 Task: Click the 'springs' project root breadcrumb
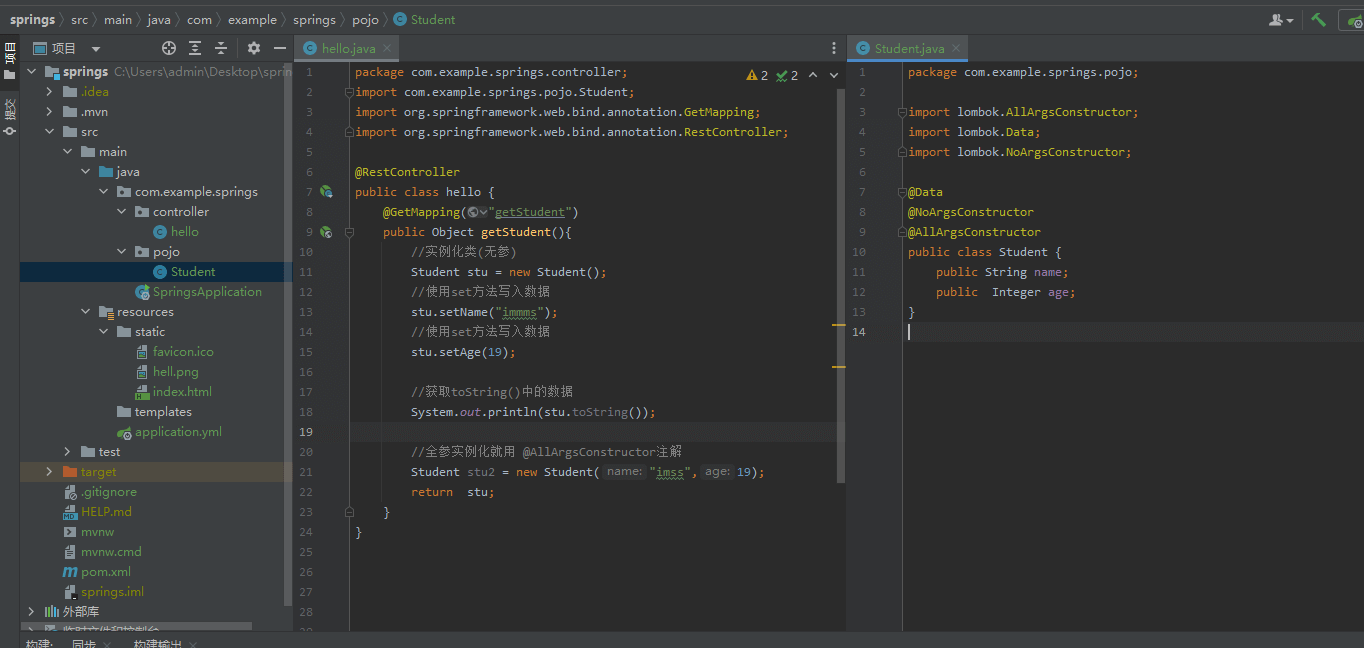point(33,19)
